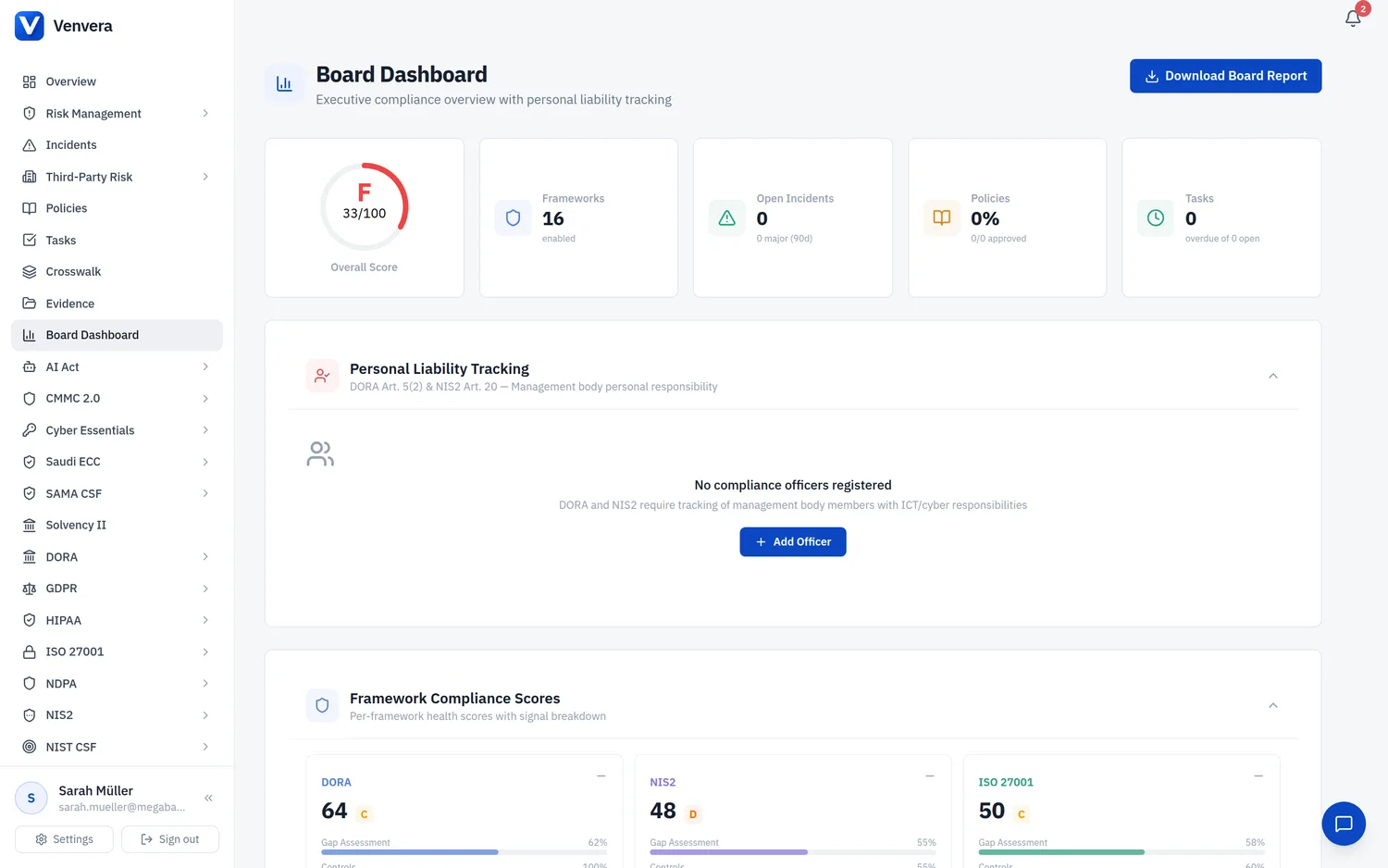This screenshot has width=1388, height=868.
Task: Click the Framework Compliance Scores shield icon
Action: (322, 705)
